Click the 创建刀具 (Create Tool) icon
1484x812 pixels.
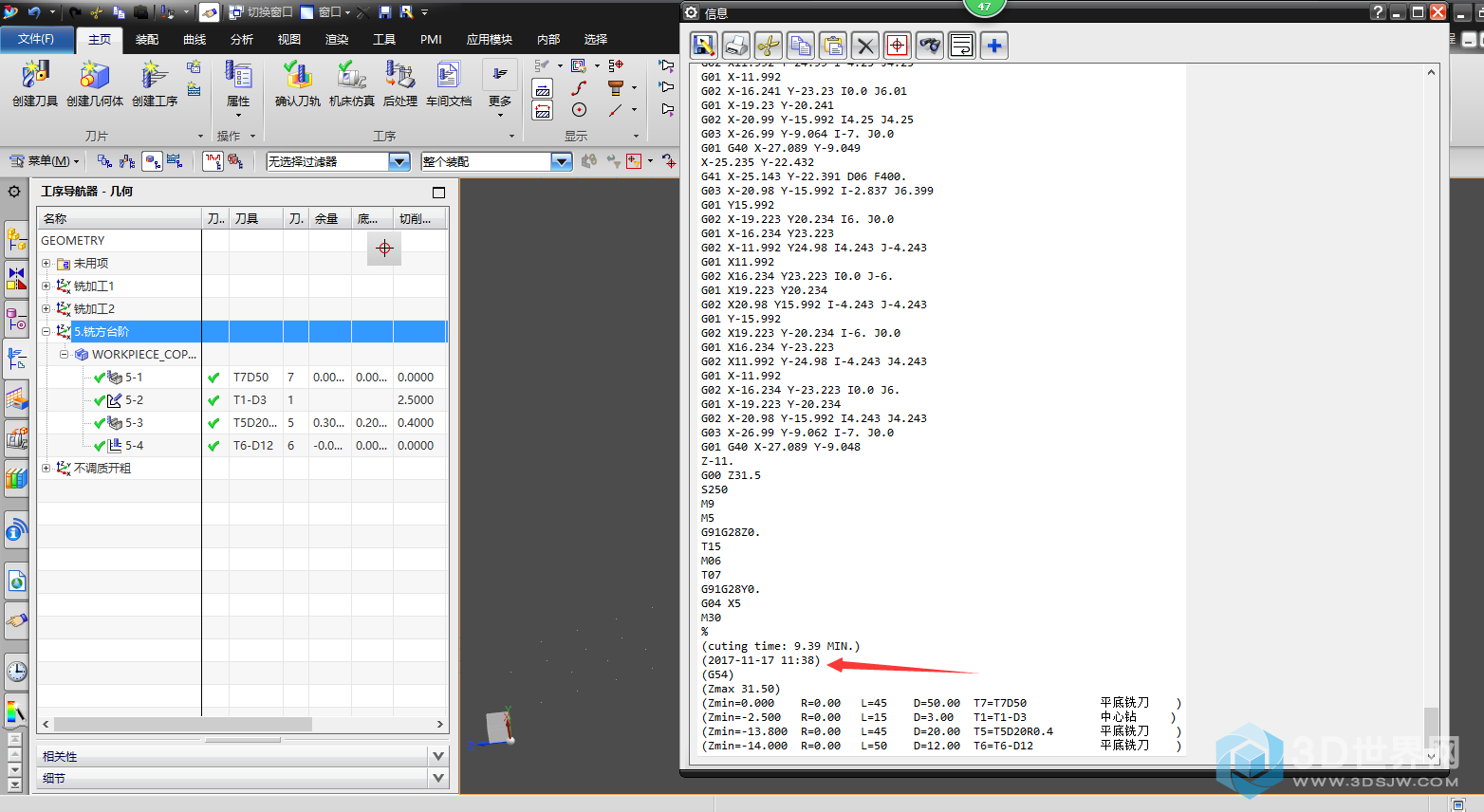click(35, 76)
